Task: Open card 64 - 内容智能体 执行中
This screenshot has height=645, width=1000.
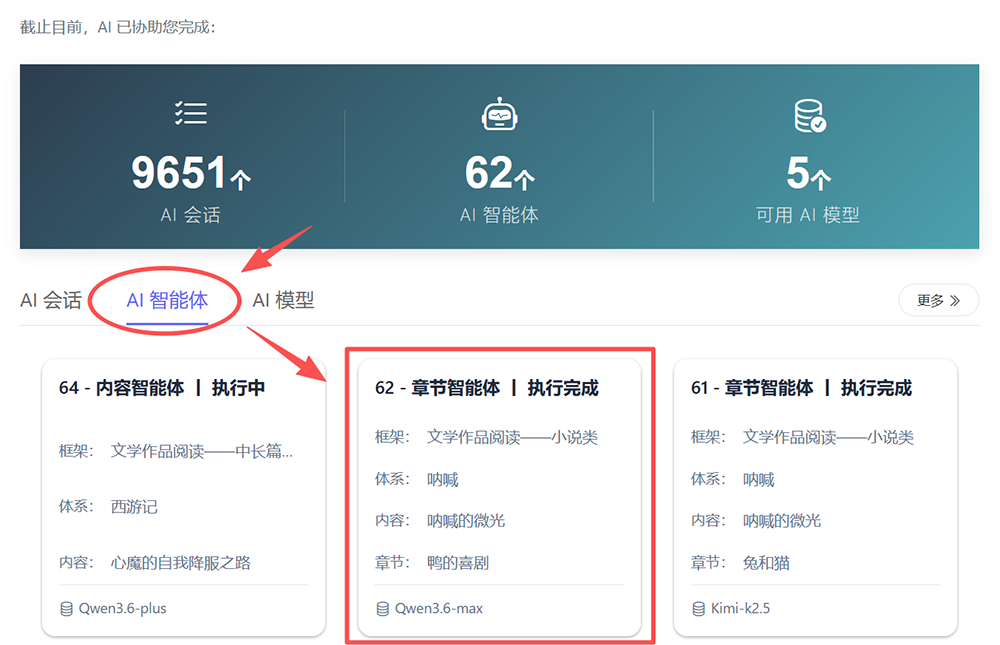Action: [x=184, y=497]
